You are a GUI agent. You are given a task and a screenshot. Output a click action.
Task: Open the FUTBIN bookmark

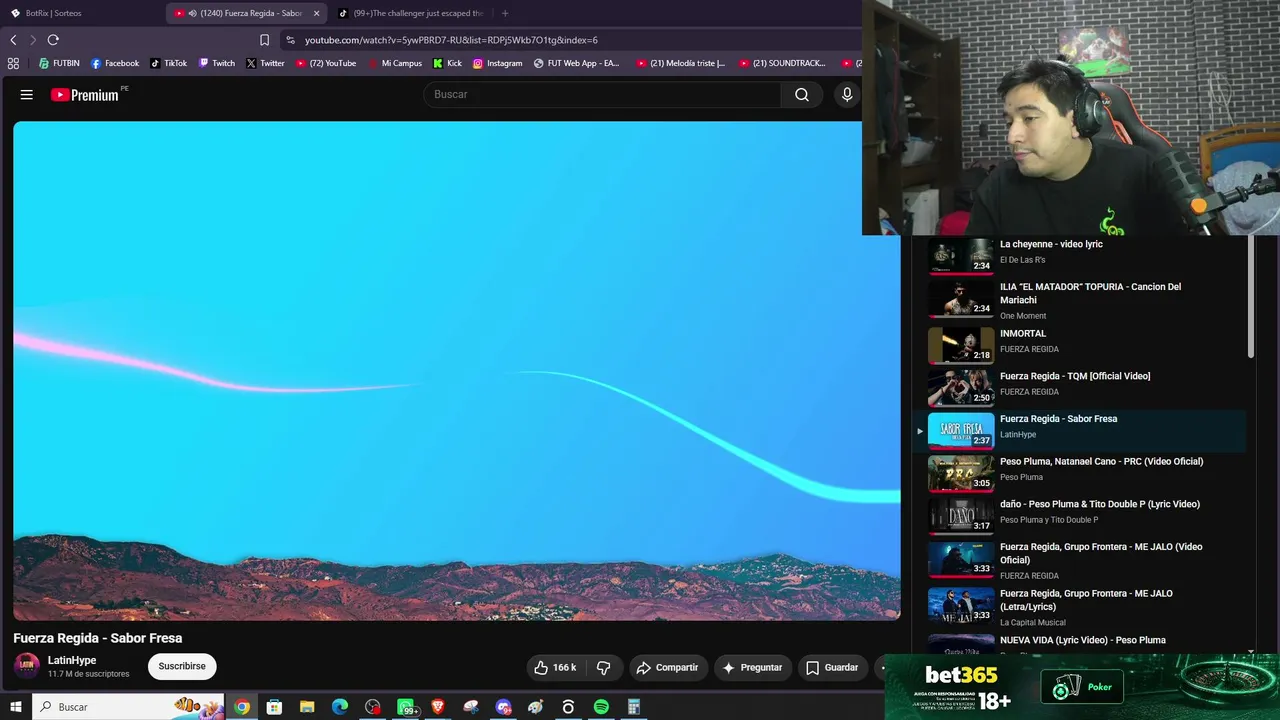click(59, 63)
